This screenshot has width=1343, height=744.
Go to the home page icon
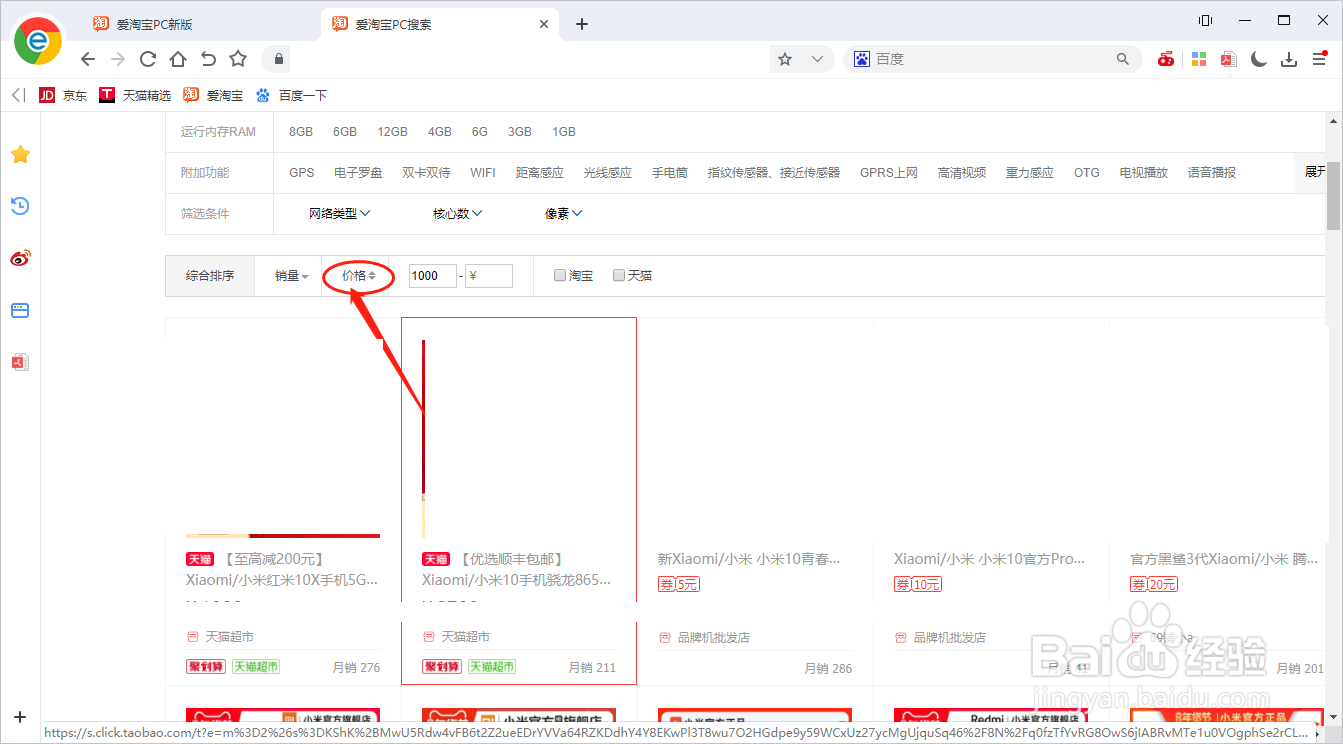click(x=178, y=59)
